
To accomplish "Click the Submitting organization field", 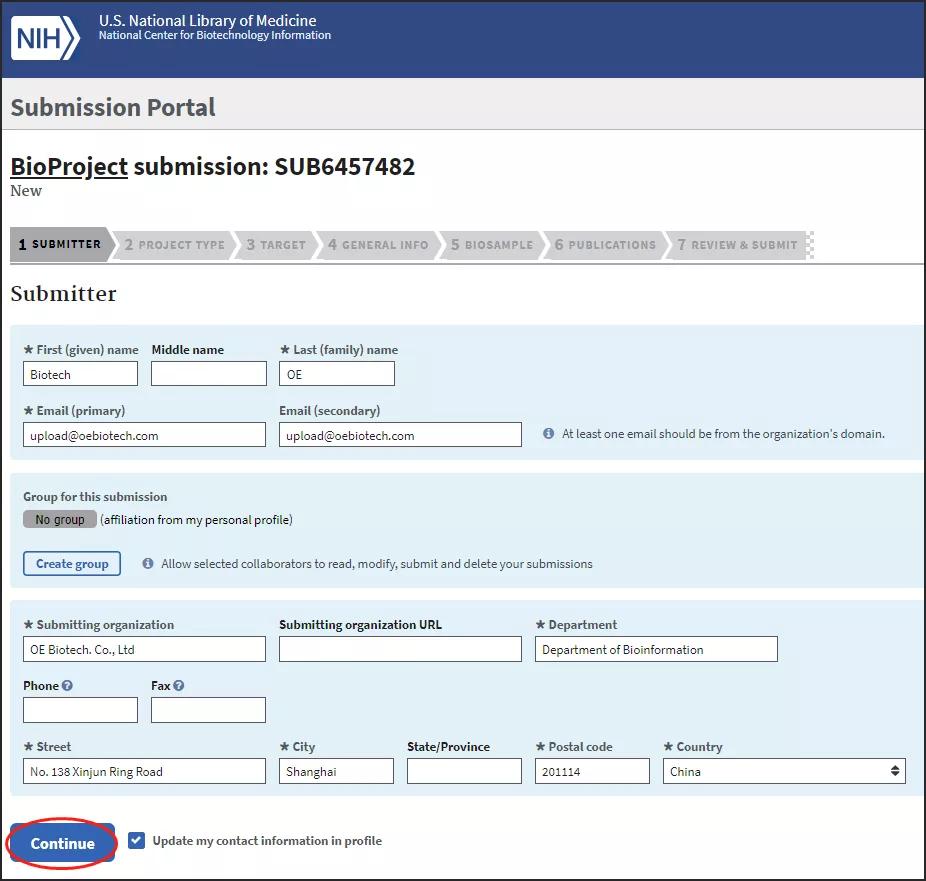I will tap(144, 649).
